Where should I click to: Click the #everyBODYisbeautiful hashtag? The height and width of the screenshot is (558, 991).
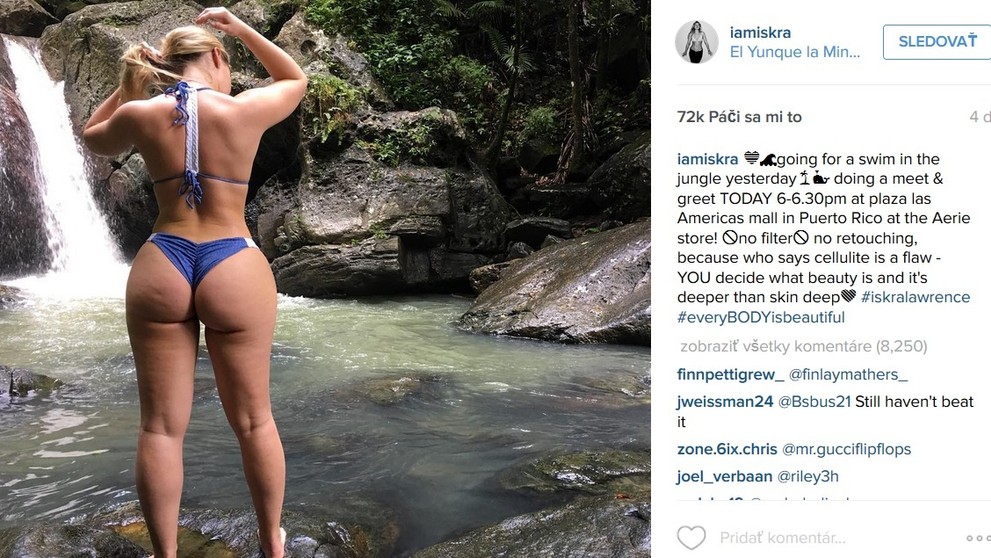click(x=760, y=317)
